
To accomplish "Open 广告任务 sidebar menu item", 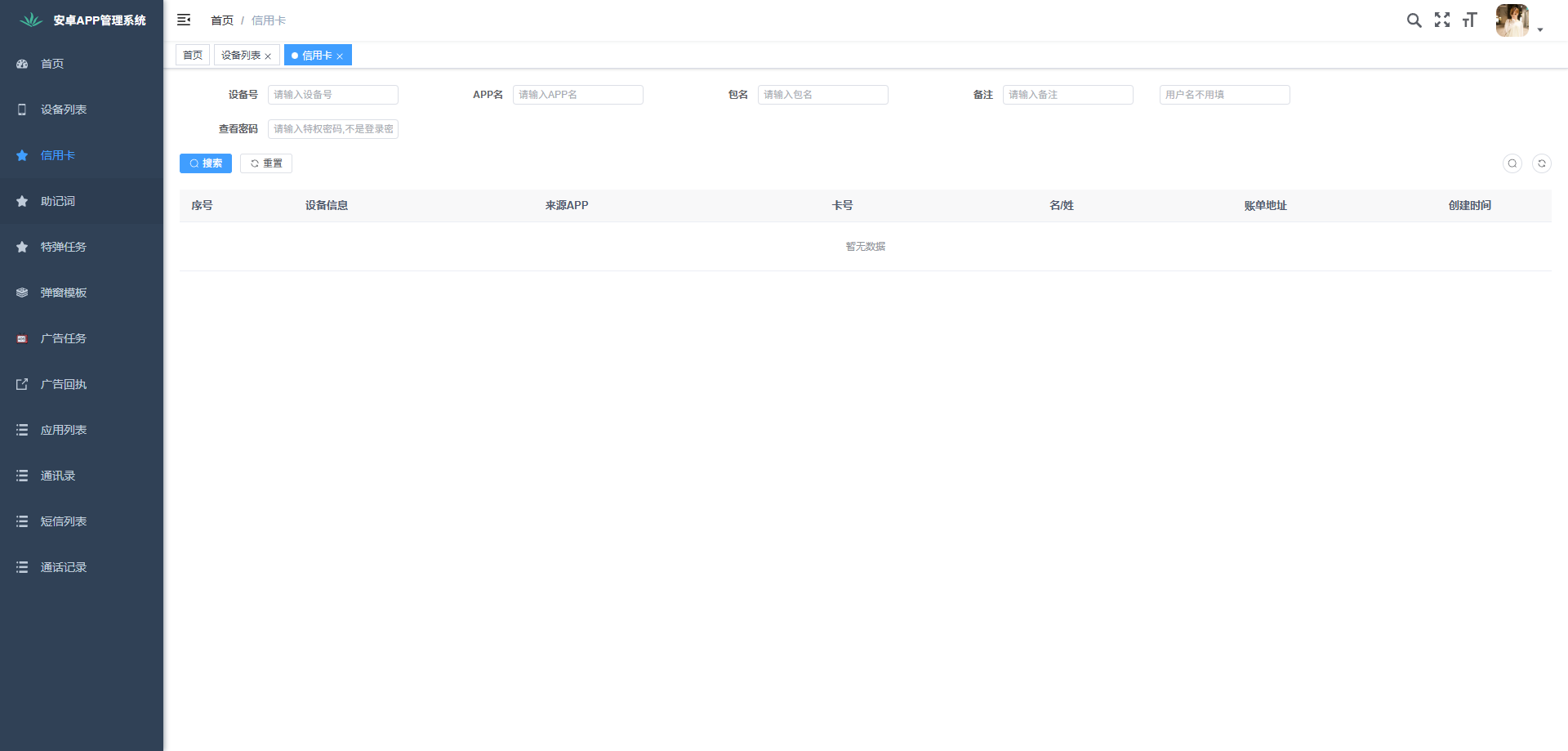I will [x=82, y=338].
